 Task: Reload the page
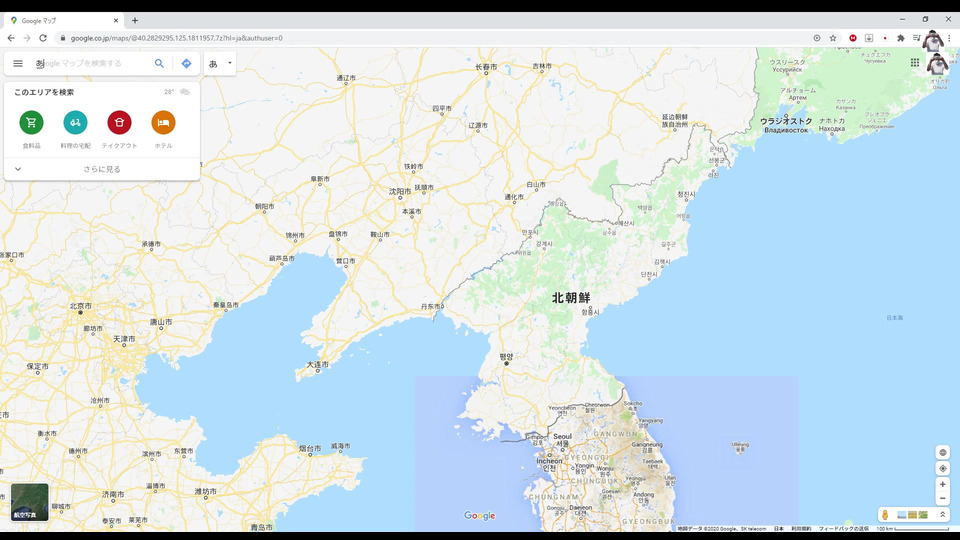coord(43,38)
